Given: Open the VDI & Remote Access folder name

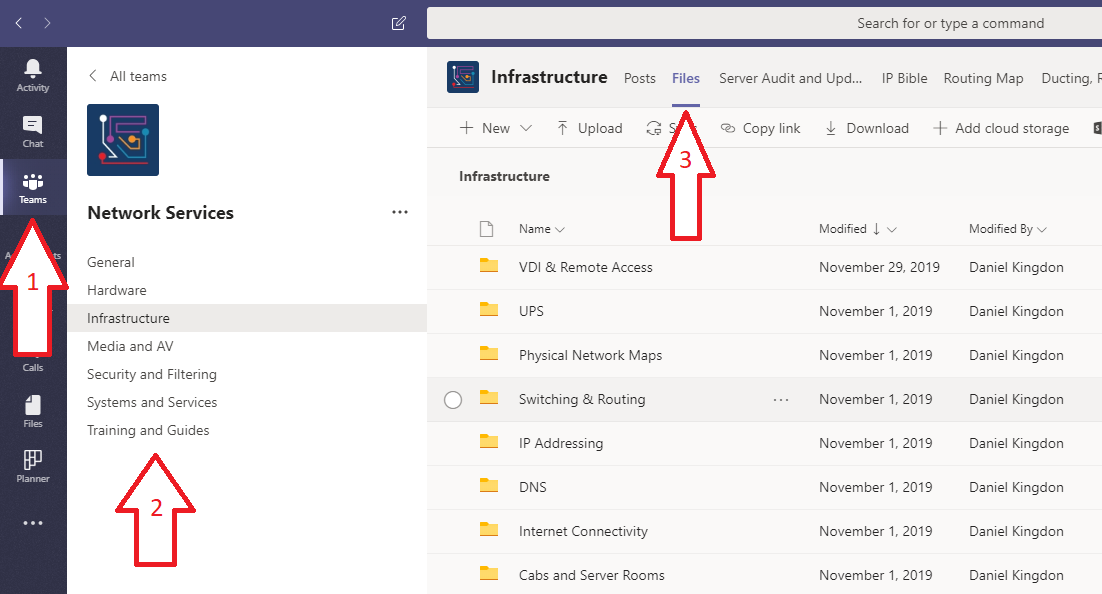Looking at the screenshot, I should click(585, 267).
